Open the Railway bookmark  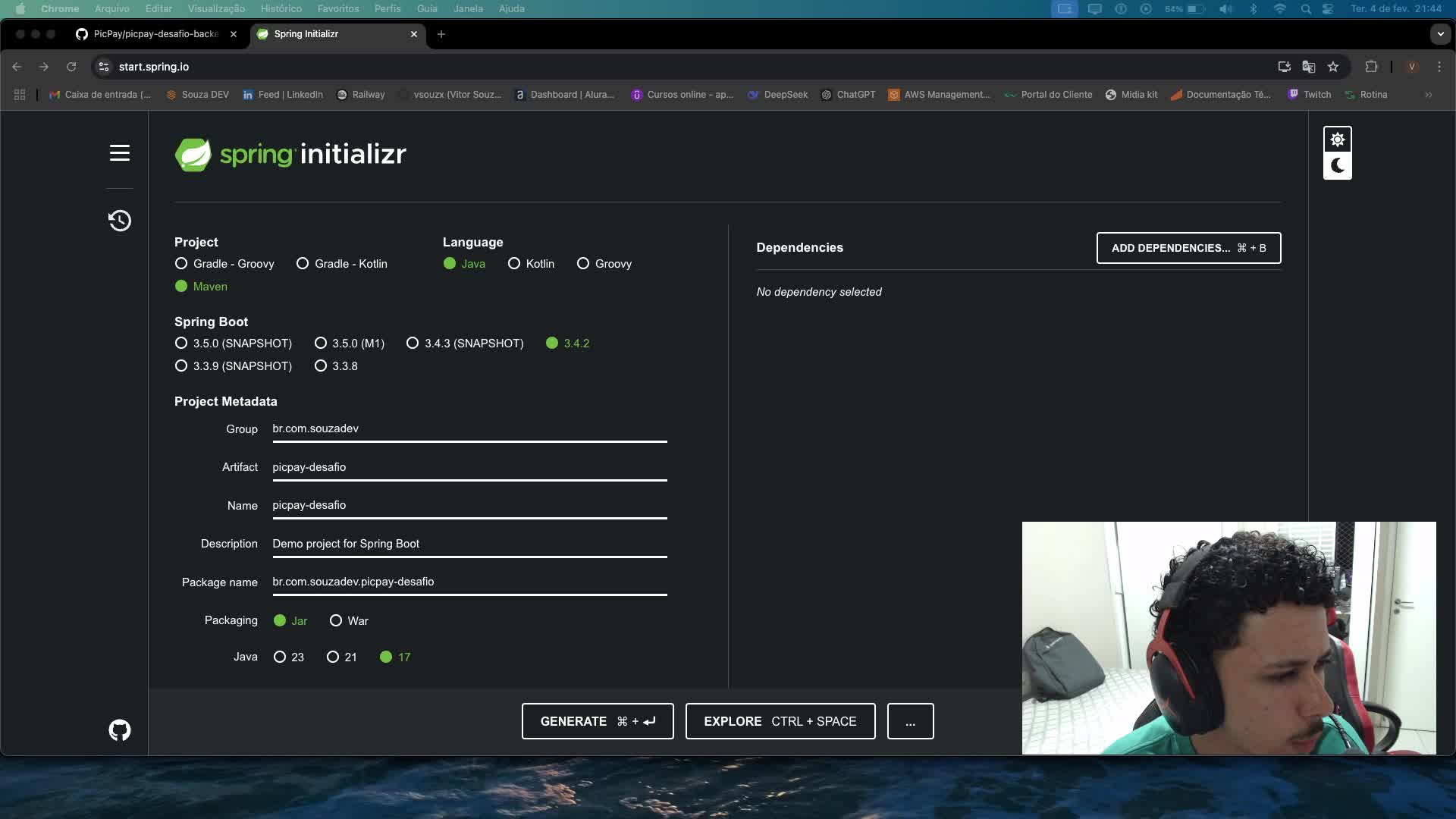point(361,95)
